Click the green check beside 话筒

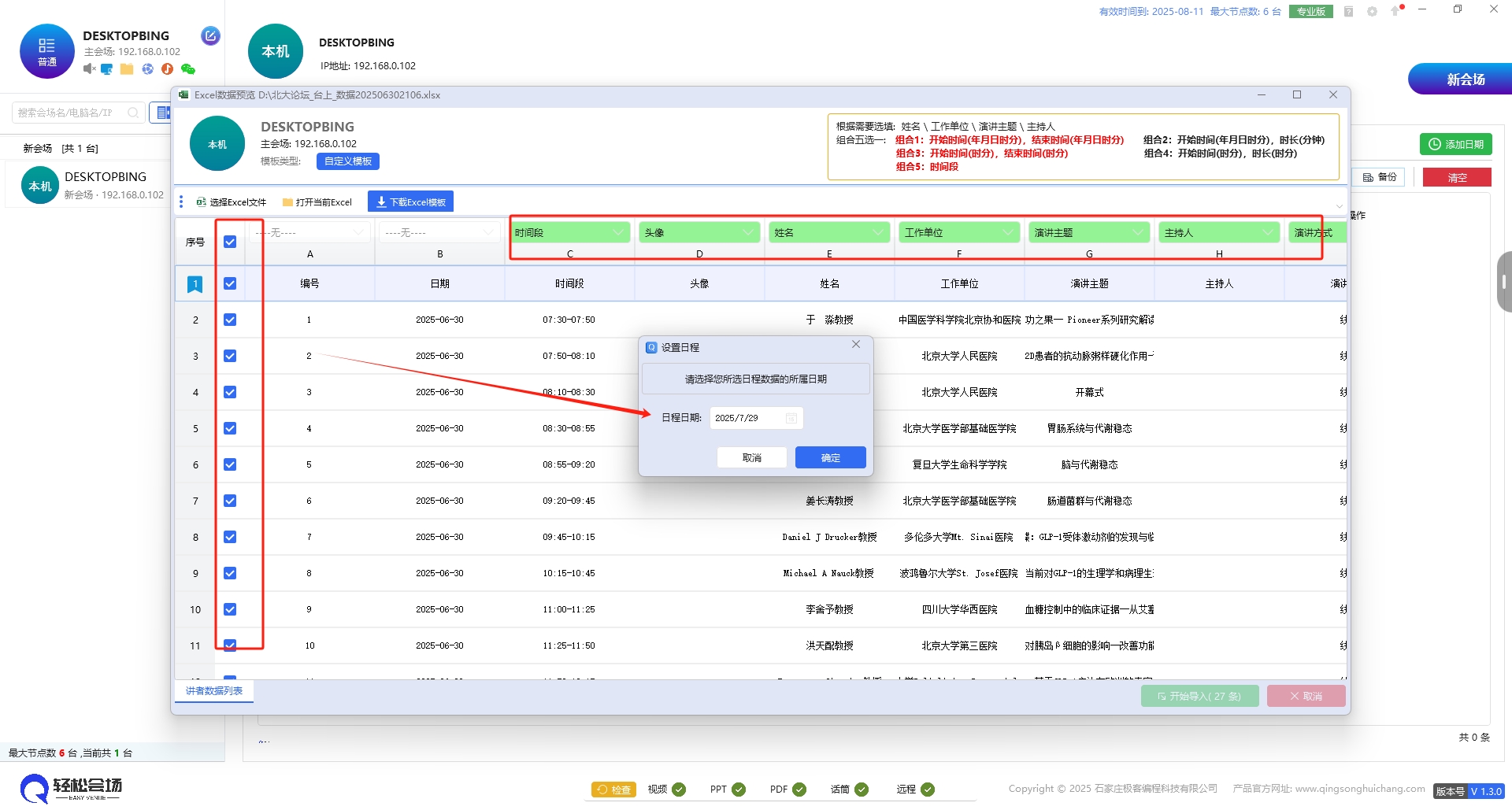click(862, 790)
